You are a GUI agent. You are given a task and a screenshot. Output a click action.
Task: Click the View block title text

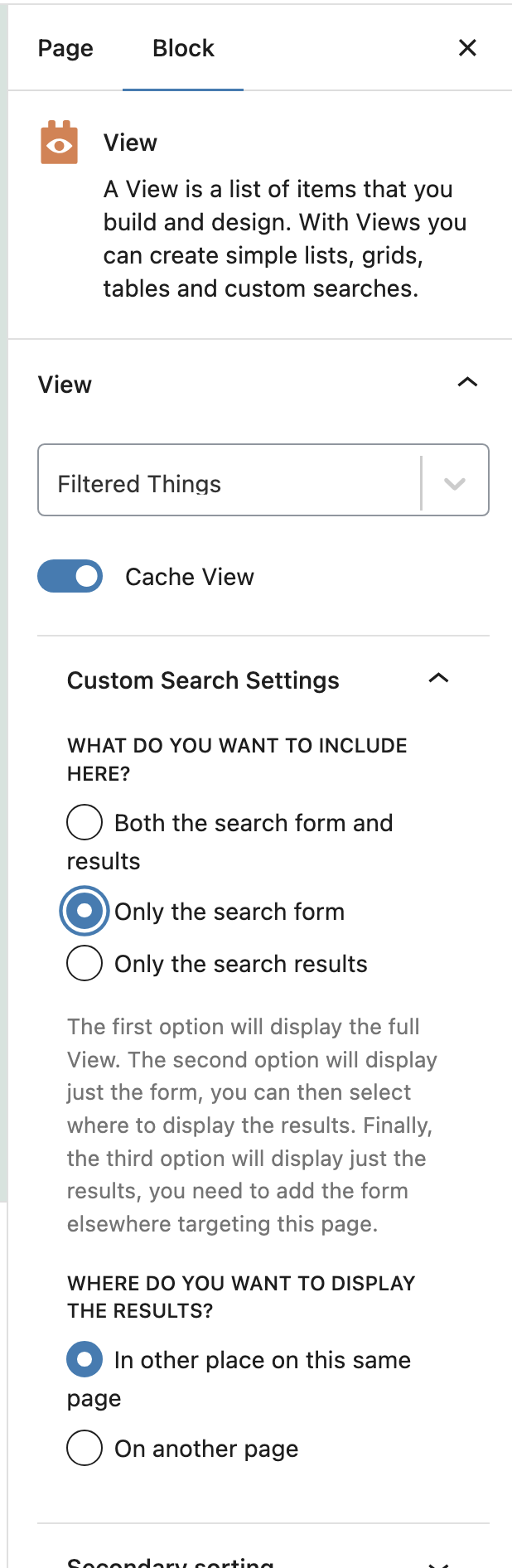click(130, 143)
